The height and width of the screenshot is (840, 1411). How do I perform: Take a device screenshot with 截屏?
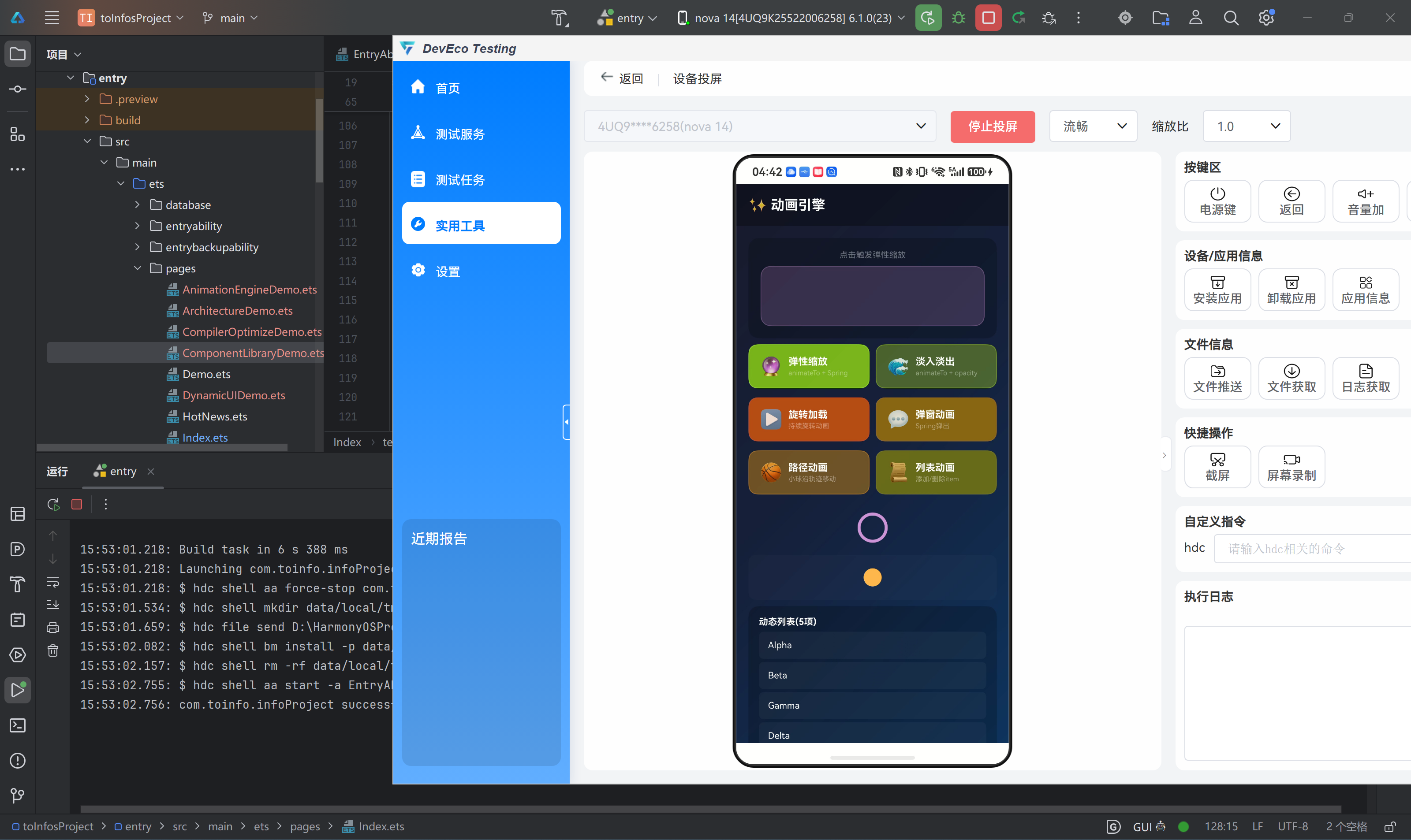(x=1217, y=467)
